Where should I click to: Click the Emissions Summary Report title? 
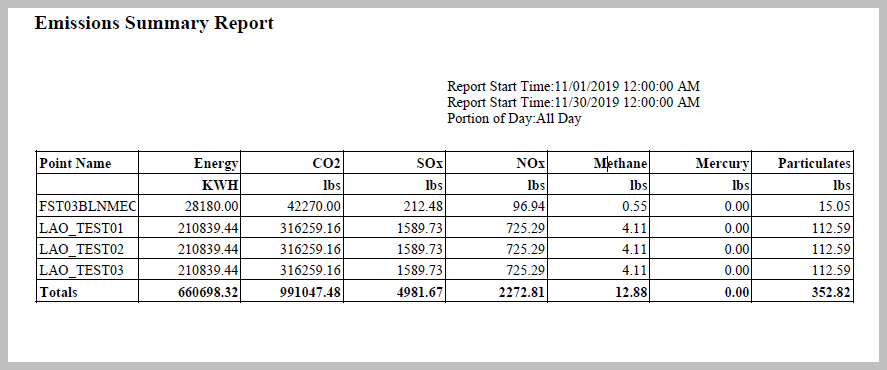tap(154, 23)
